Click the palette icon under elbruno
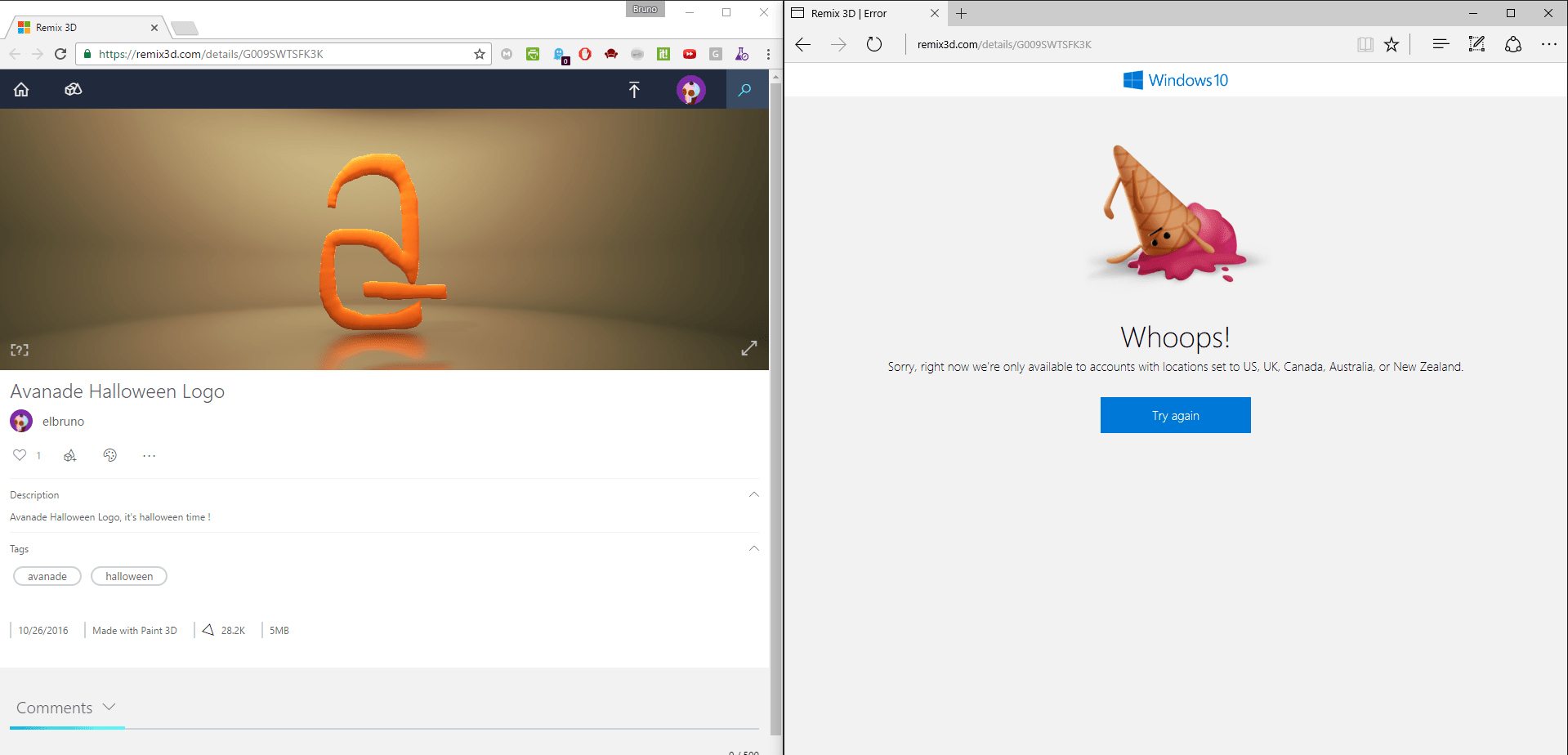1568x755 pixels. (110, 455)
